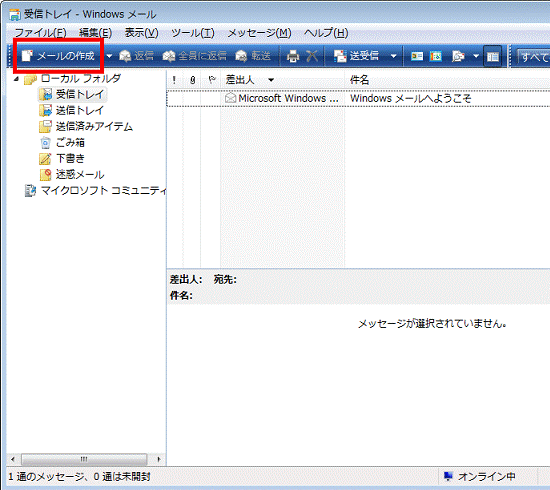Toggle the folder list pane icon

pos(492,56)
